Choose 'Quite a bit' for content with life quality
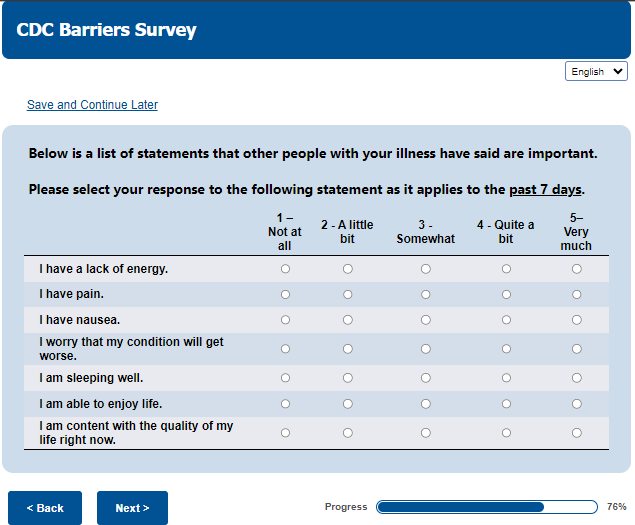 click(x=506, y=433)
